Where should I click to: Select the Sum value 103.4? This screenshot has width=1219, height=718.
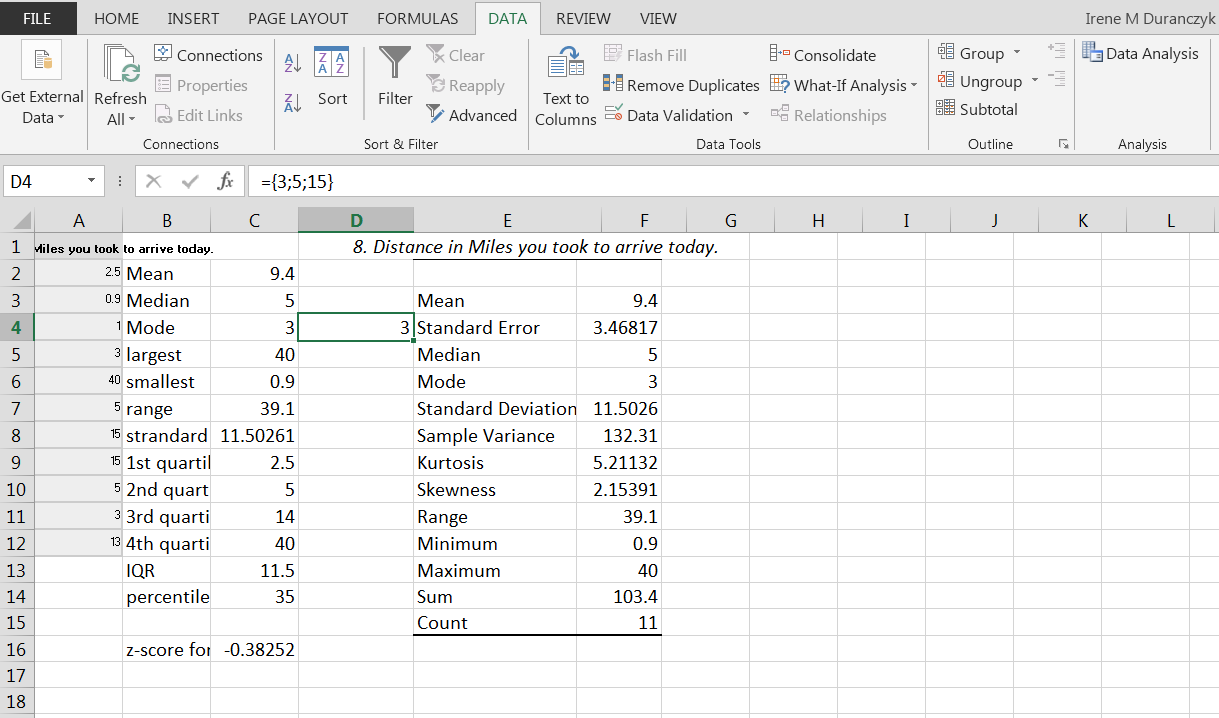coord(619,597)
